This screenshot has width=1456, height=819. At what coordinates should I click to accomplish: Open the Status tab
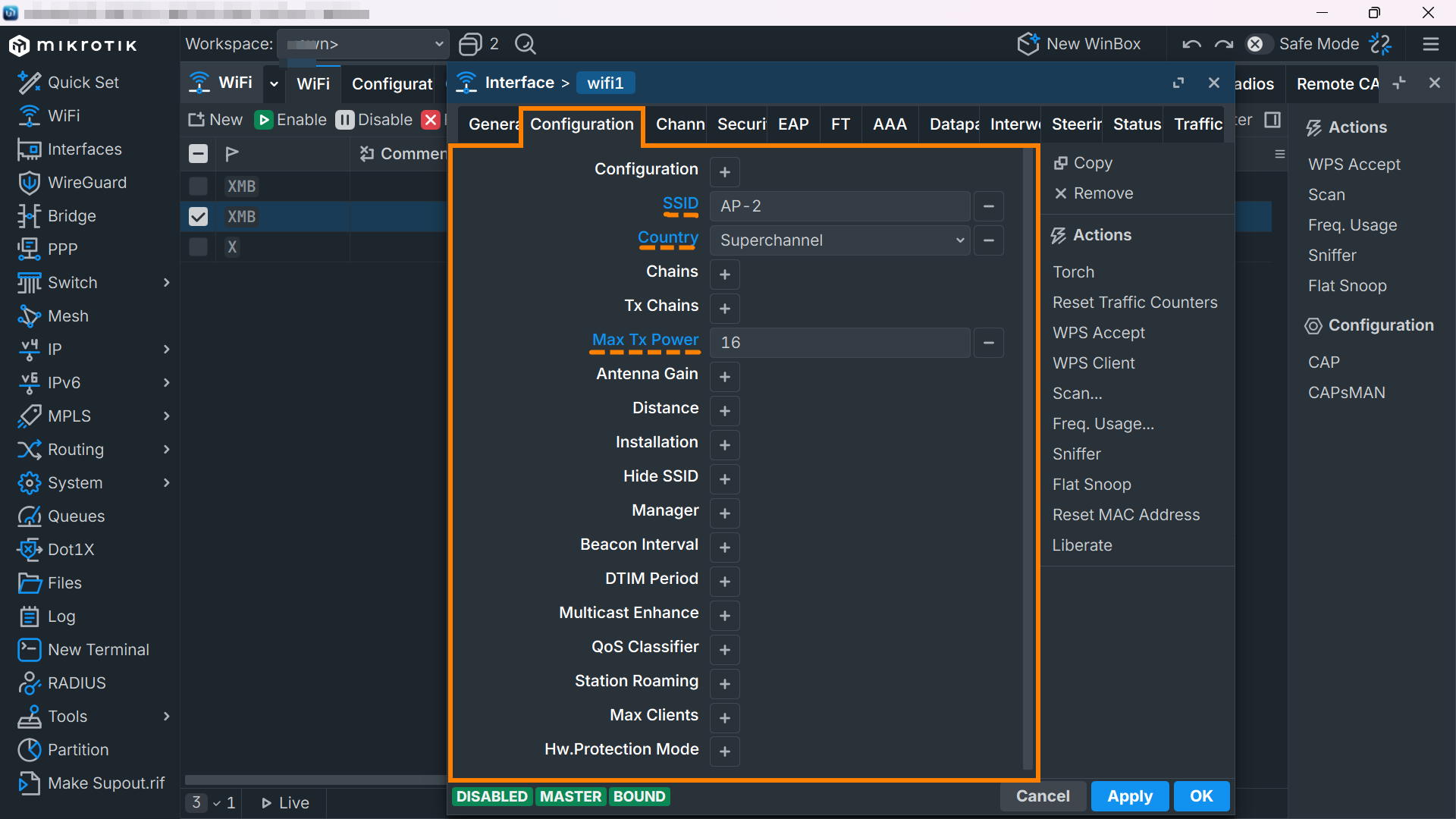[1137, 124]
